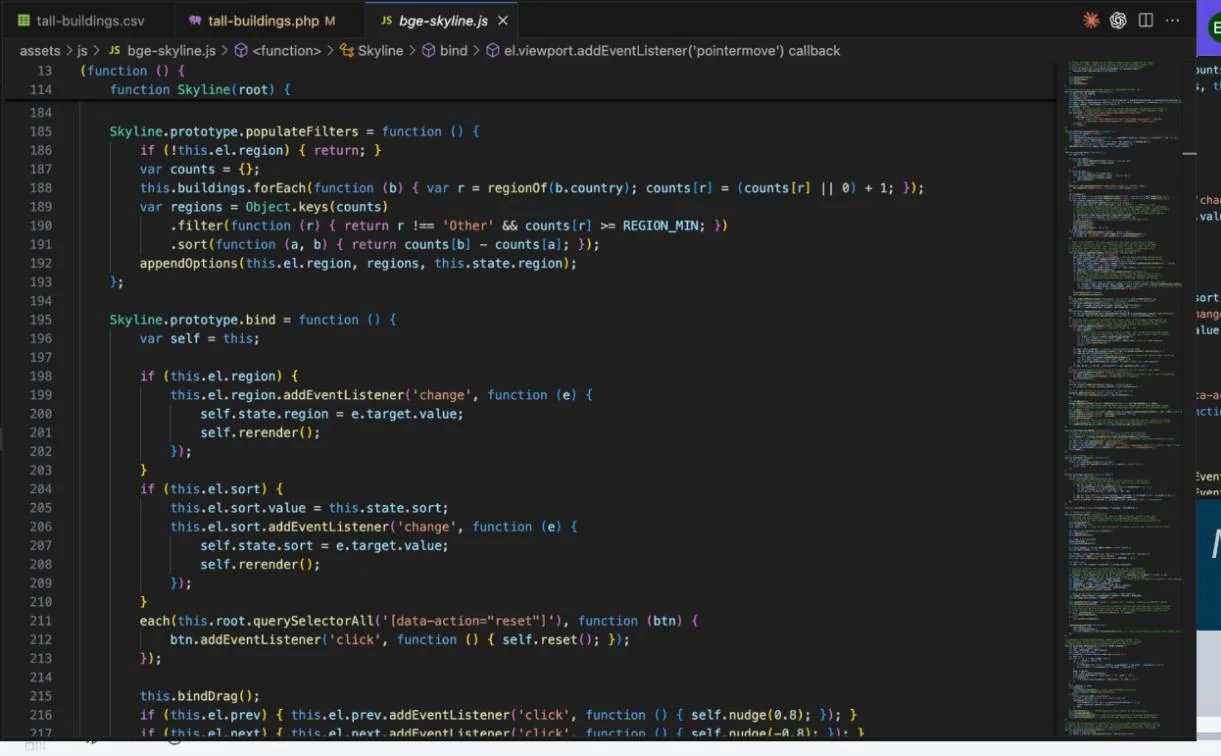Click 'querySelectorAll' on line 211
Image resolution: width=1221 pixels, height=756 pixels.
pos(316,620)
